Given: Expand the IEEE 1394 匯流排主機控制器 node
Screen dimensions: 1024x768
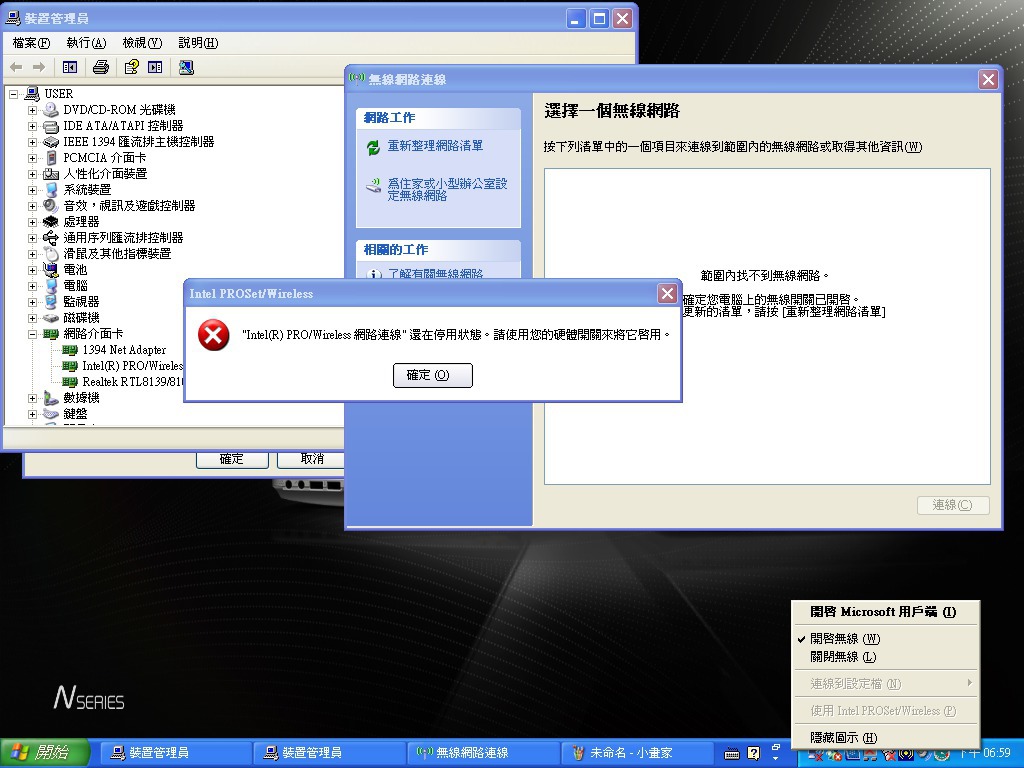Looking at the screenshot, I should pyautogui.click(x=32, y=142).
